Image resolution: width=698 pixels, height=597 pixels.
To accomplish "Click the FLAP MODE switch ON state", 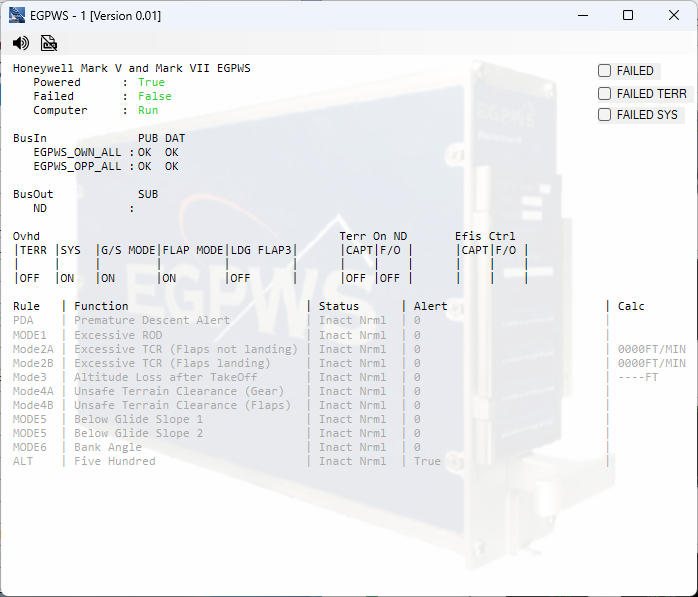I will click(x=170, y=278).
